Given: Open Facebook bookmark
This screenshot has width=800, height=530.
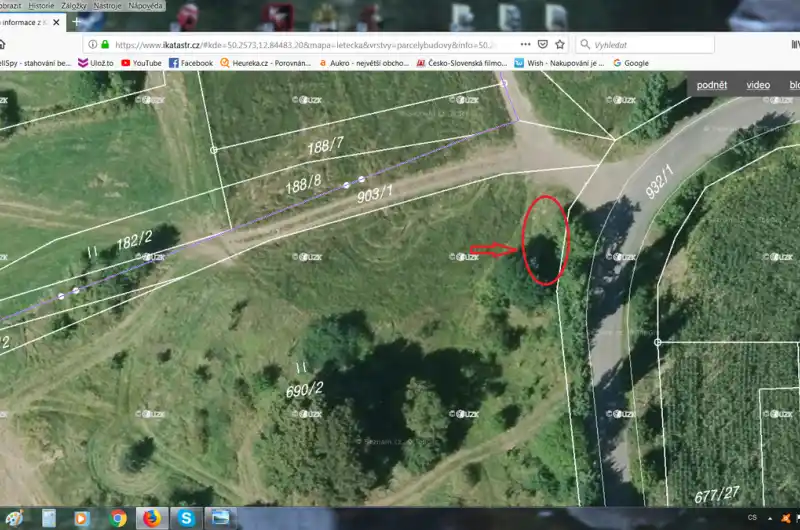Looking at the screenshot, I should (191, 63).
